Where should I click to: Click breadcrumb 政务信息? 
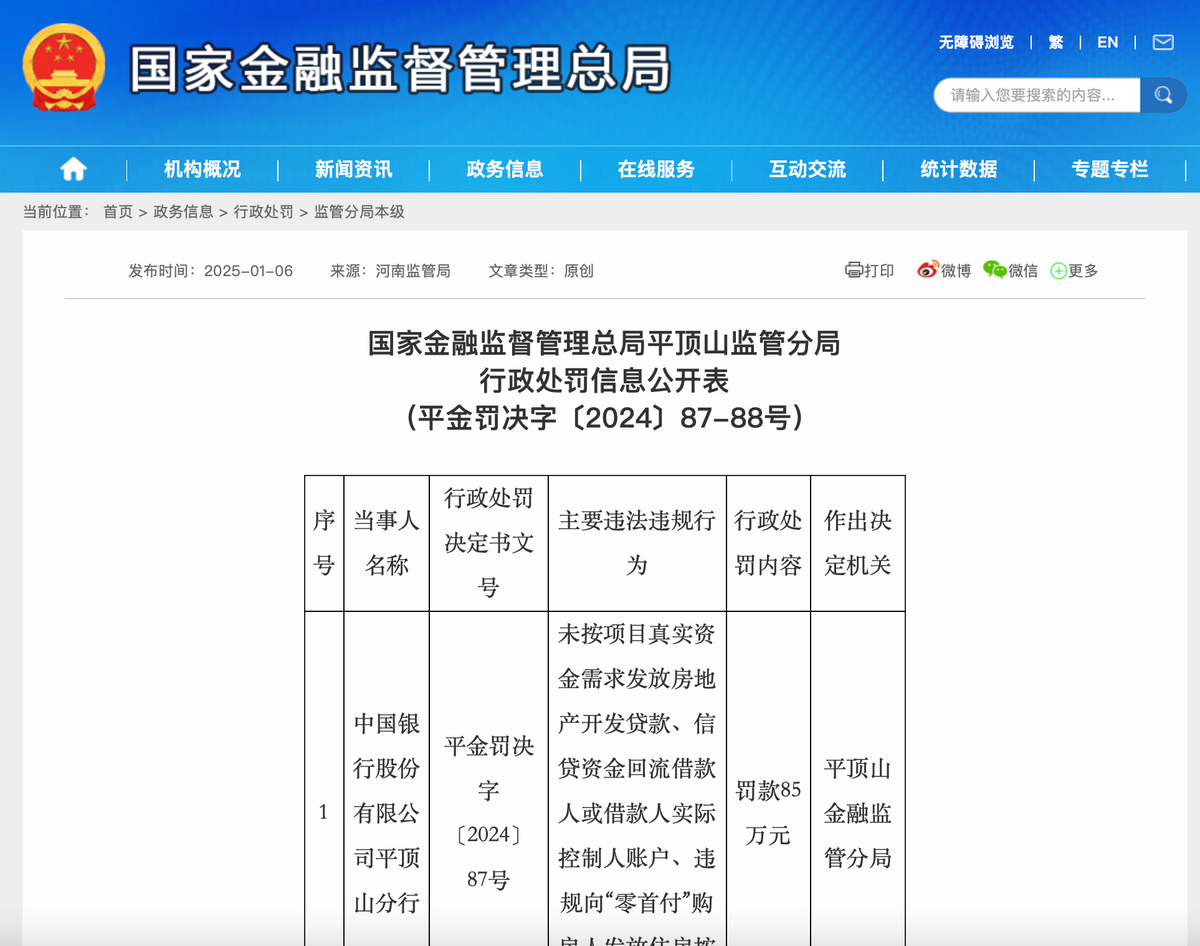183,212
